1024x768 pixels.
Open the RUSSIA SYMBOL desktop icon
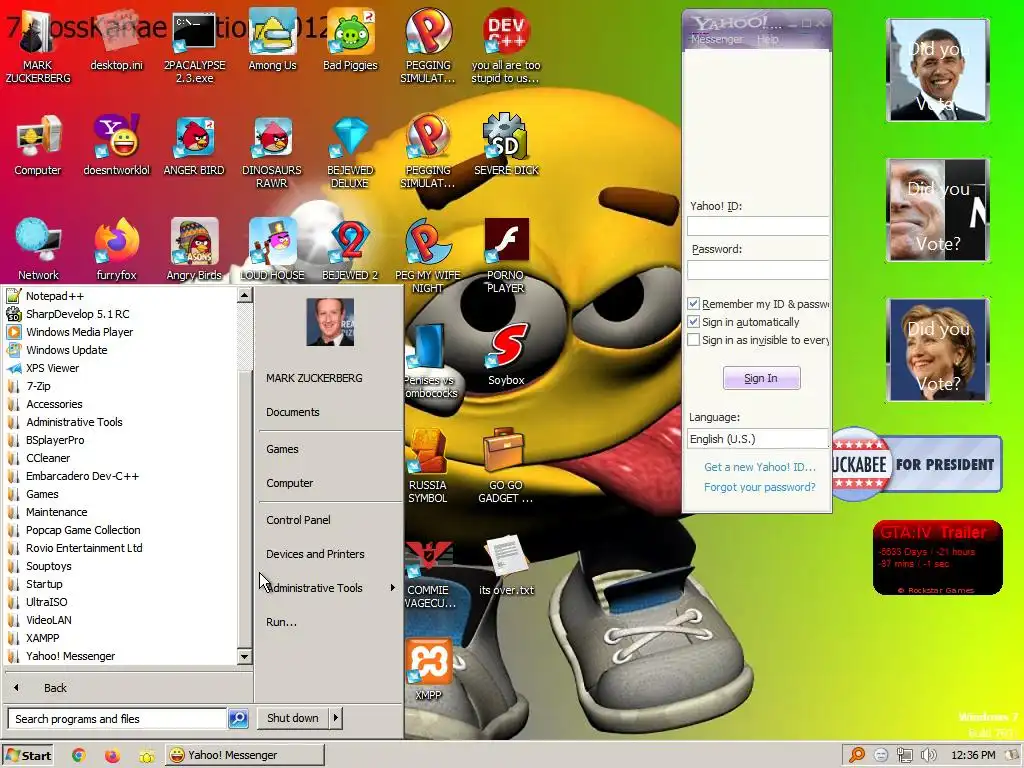point(428,466)
